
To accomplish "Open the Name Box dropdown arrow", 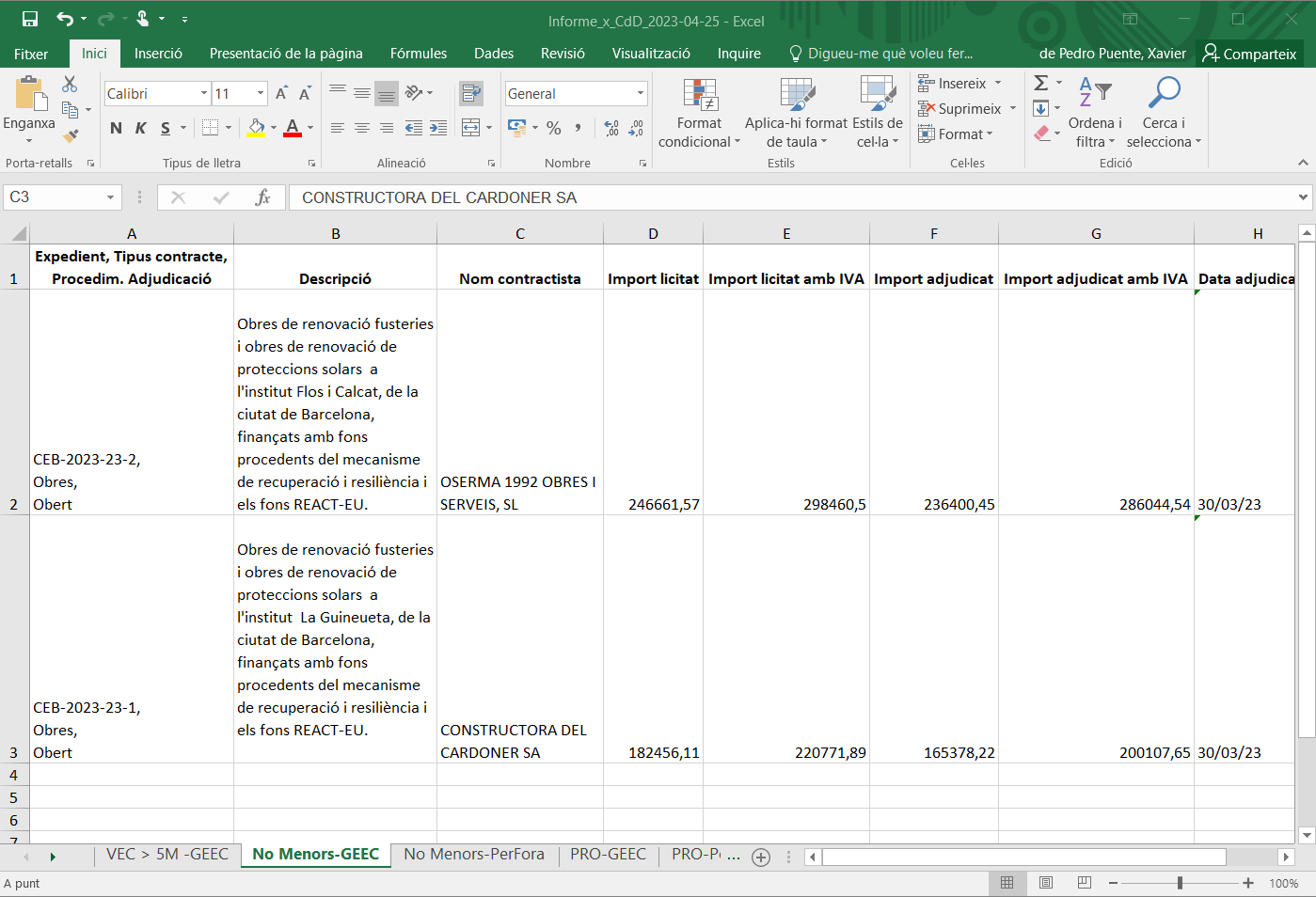I will [110, 197].
